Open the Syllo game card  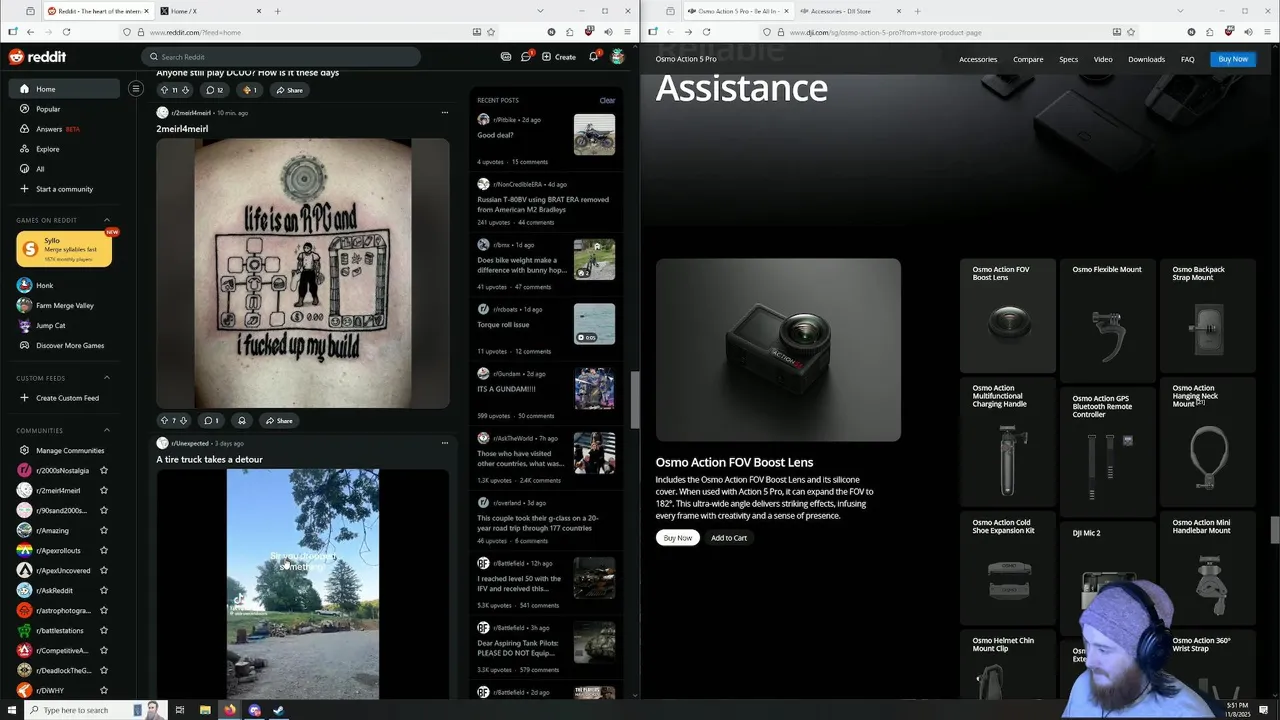[x=64, y=249]
